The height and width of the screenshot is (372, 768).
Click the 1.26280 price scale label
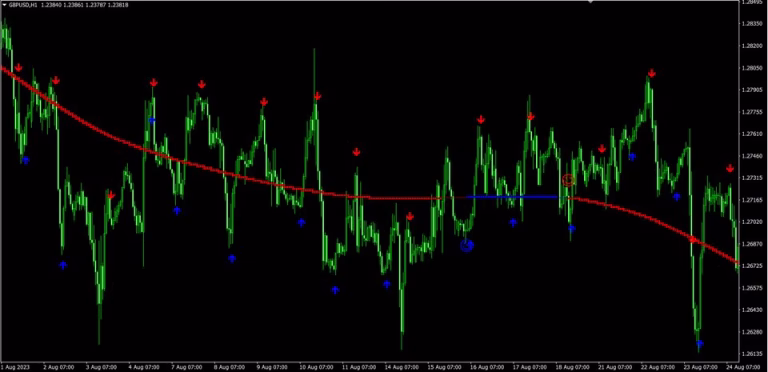coord(754,332)
